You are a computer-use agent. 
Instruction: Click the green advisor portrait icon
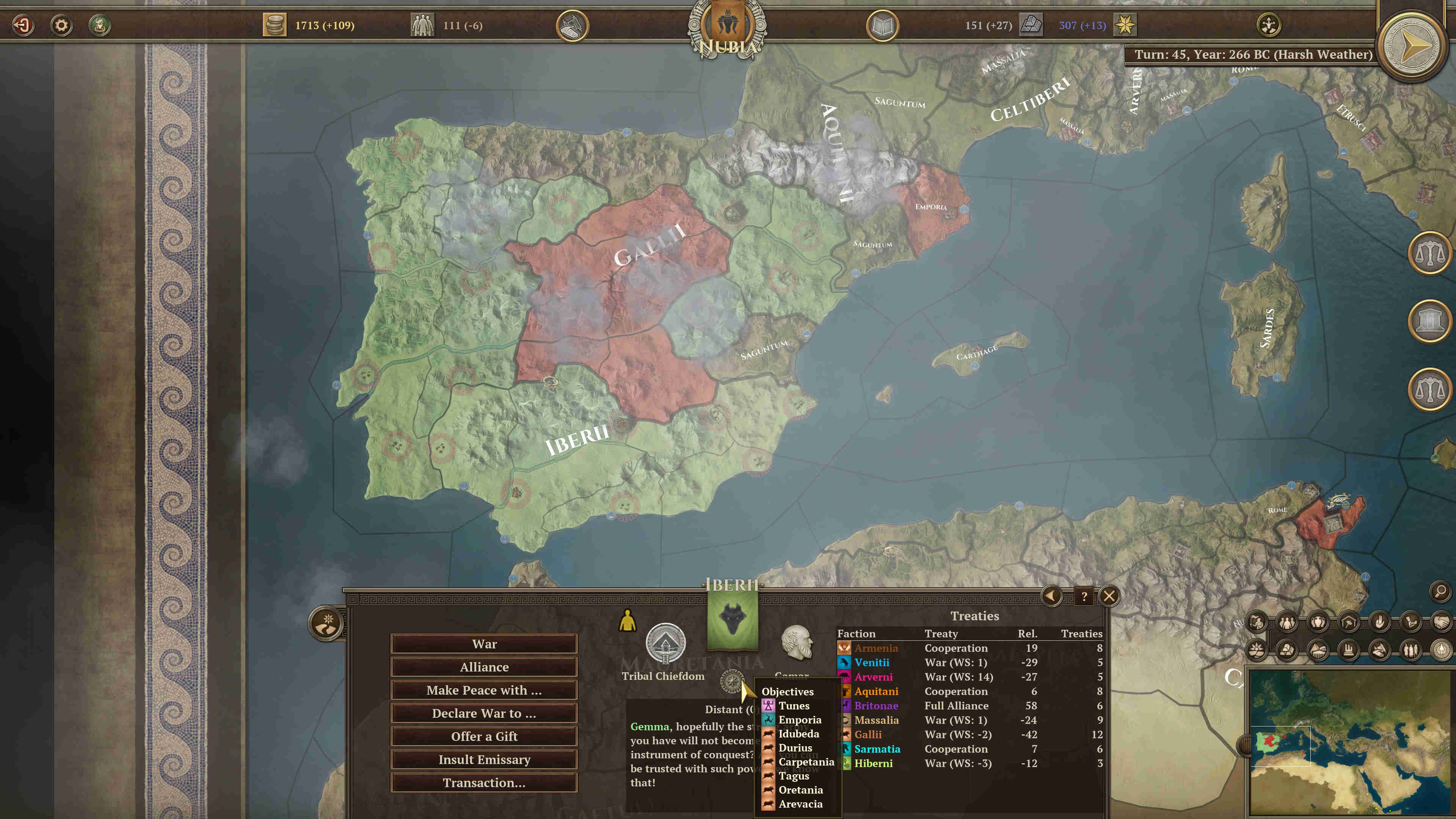tap(100, 25)
